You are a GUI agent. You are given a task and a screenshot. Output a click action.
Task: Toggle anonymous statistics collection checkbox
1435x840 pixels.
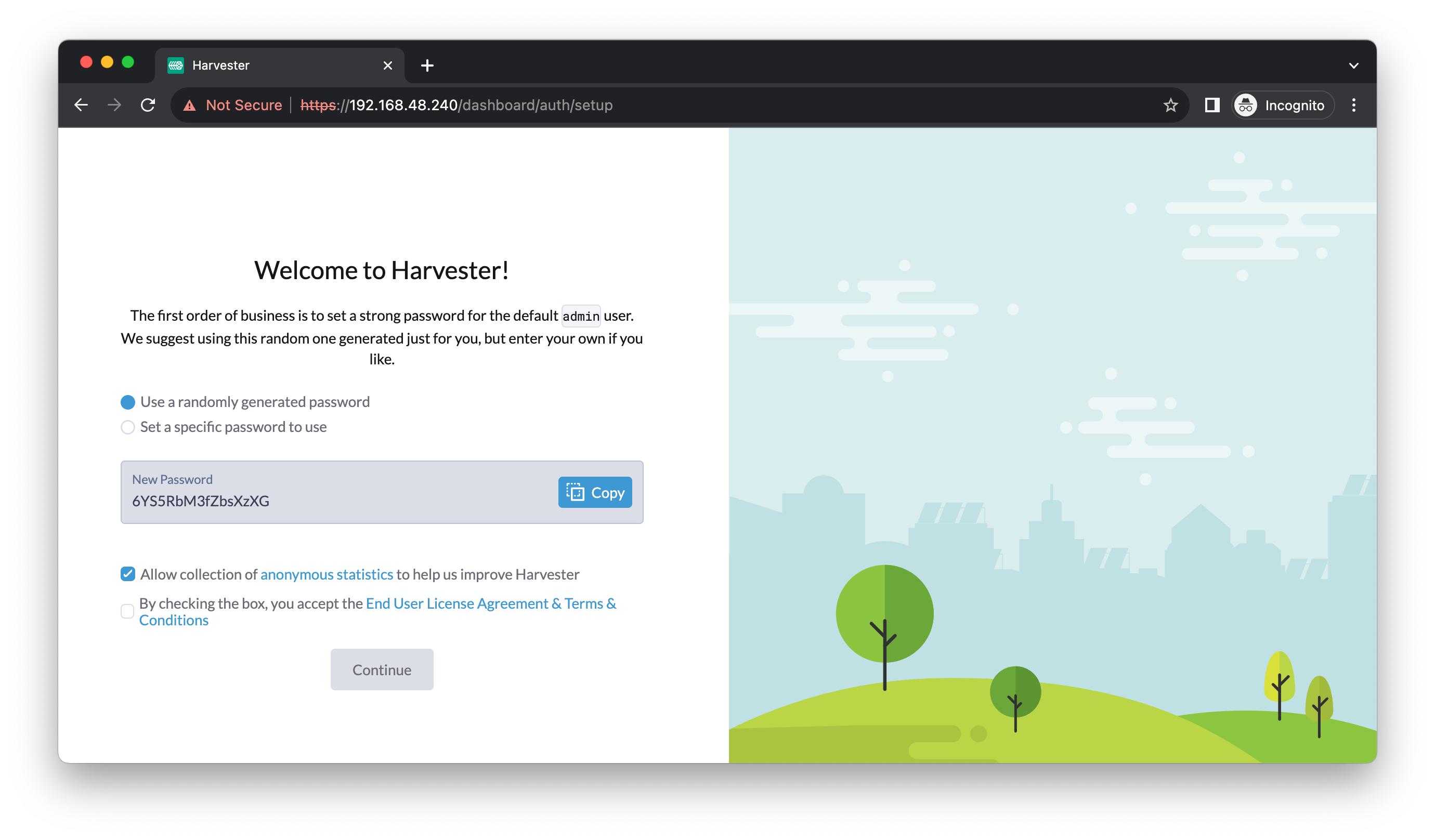(127, 574)
